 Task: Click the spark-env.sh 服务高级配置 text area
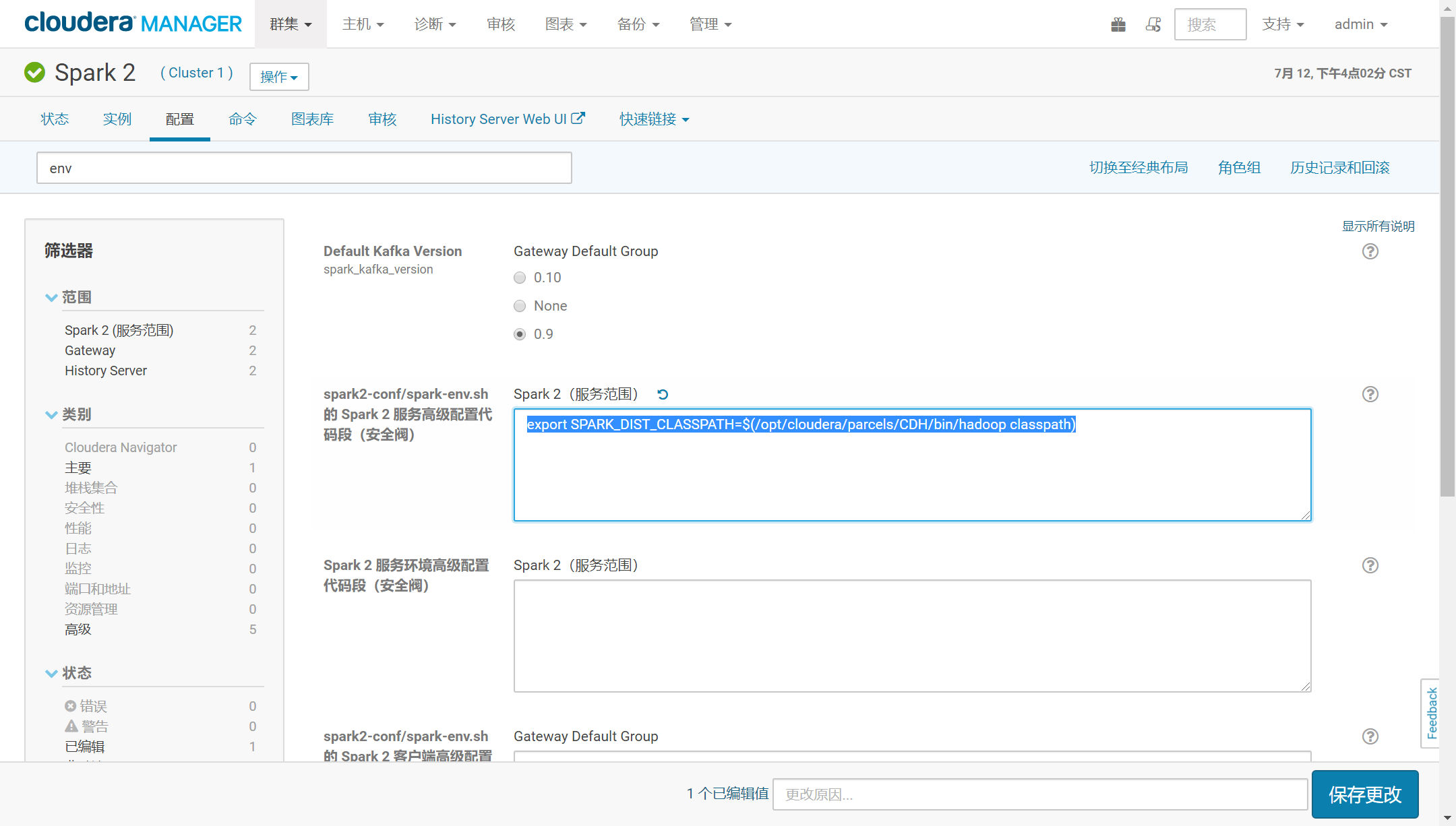912,465
